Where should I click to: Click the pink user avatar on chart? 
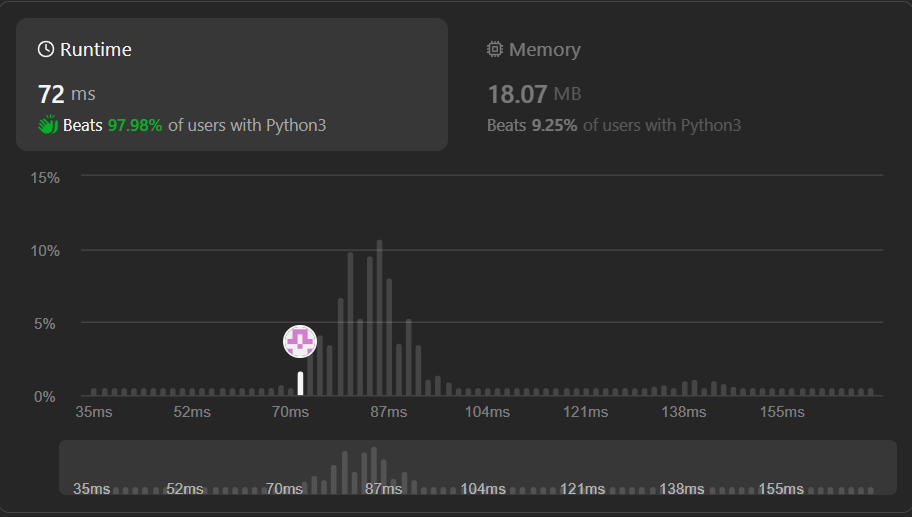click(300, 342)
